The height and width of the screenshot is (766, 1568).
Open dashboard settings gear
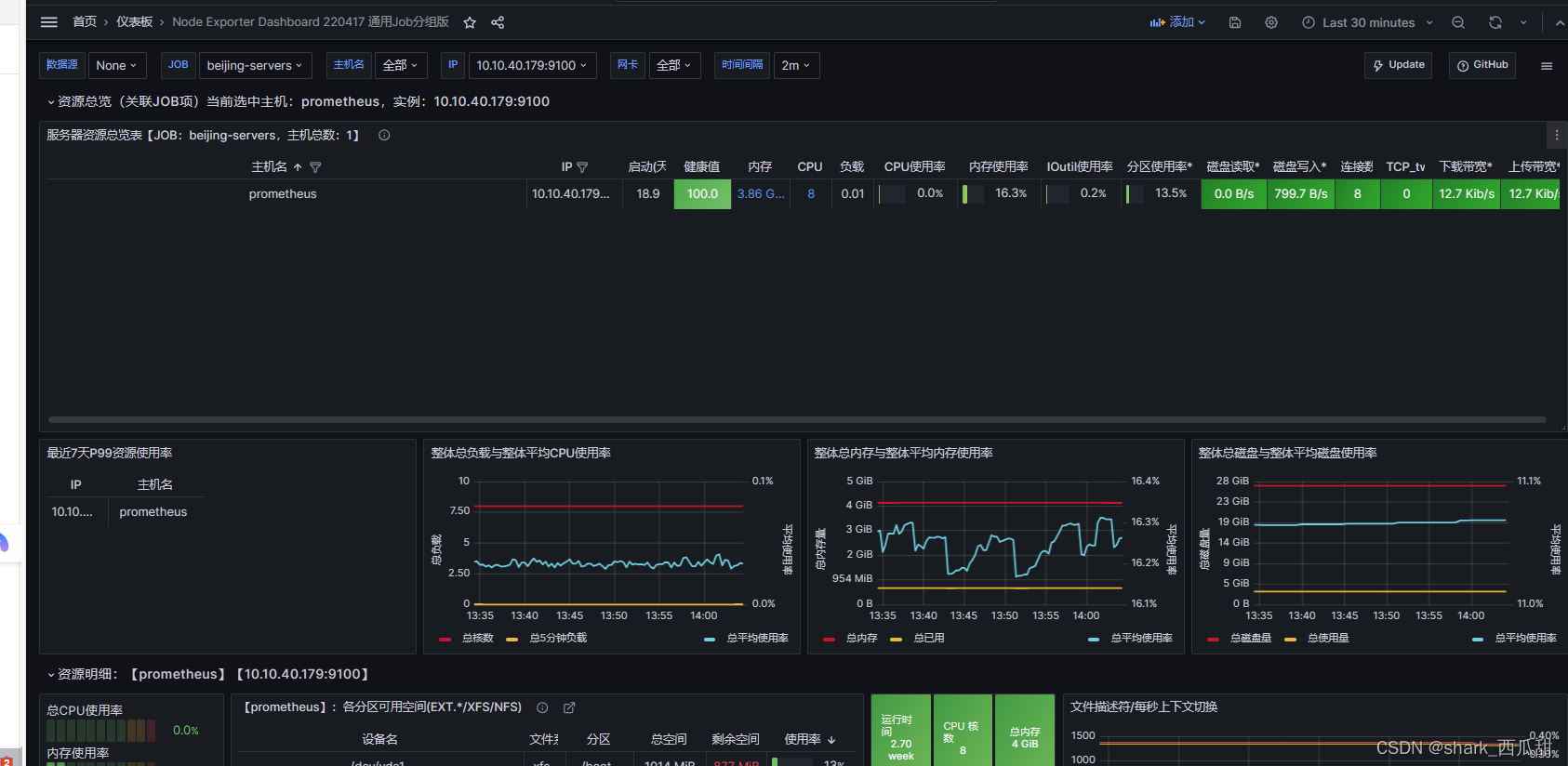[1271, 22]
